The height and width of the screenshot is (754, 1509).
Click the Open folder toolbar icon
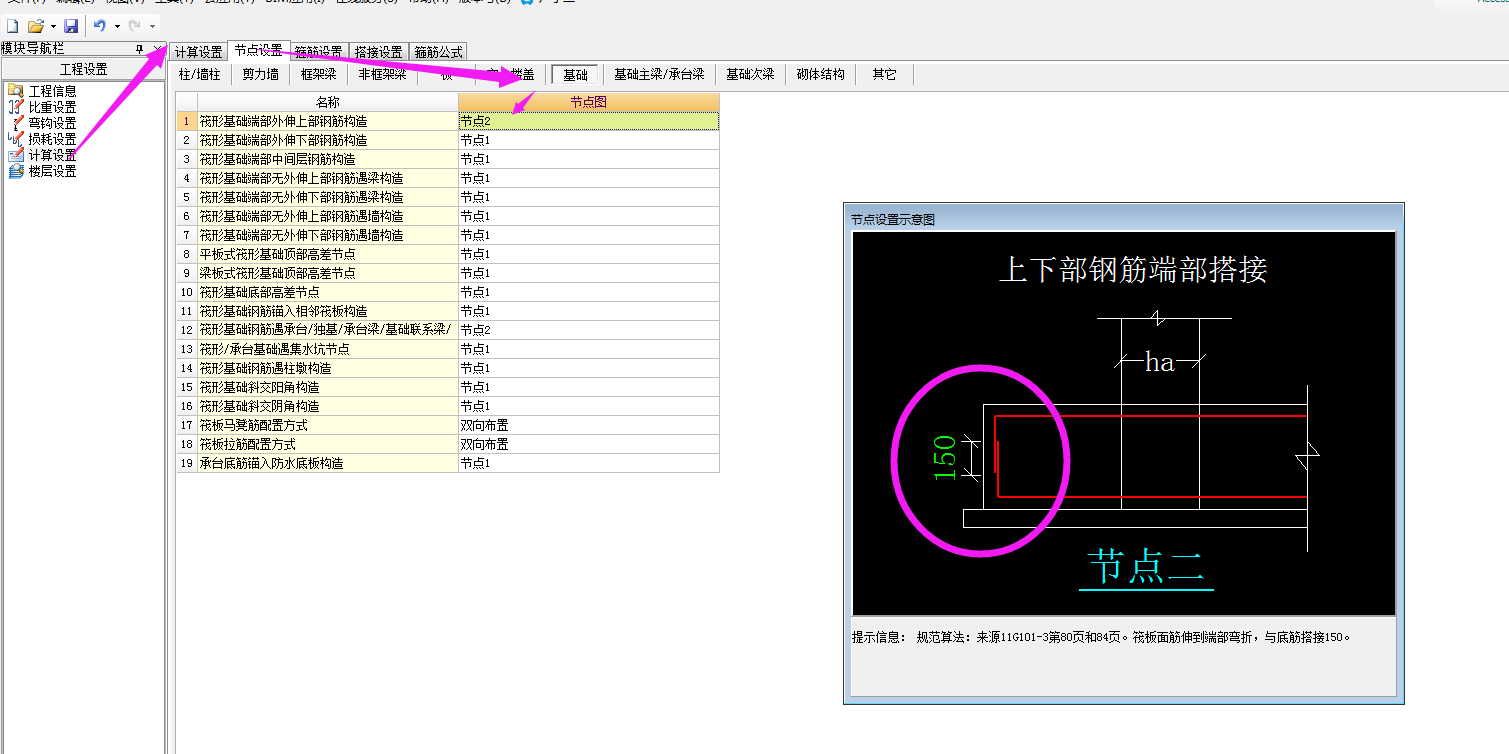(x=36, y=26)
